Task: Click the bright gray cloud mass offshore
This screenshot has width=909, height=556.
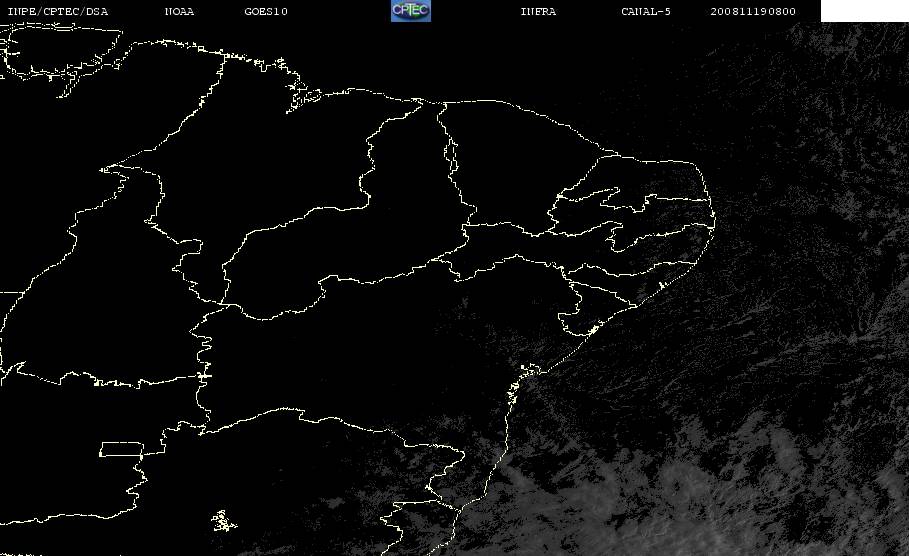Action: (696, 499)
